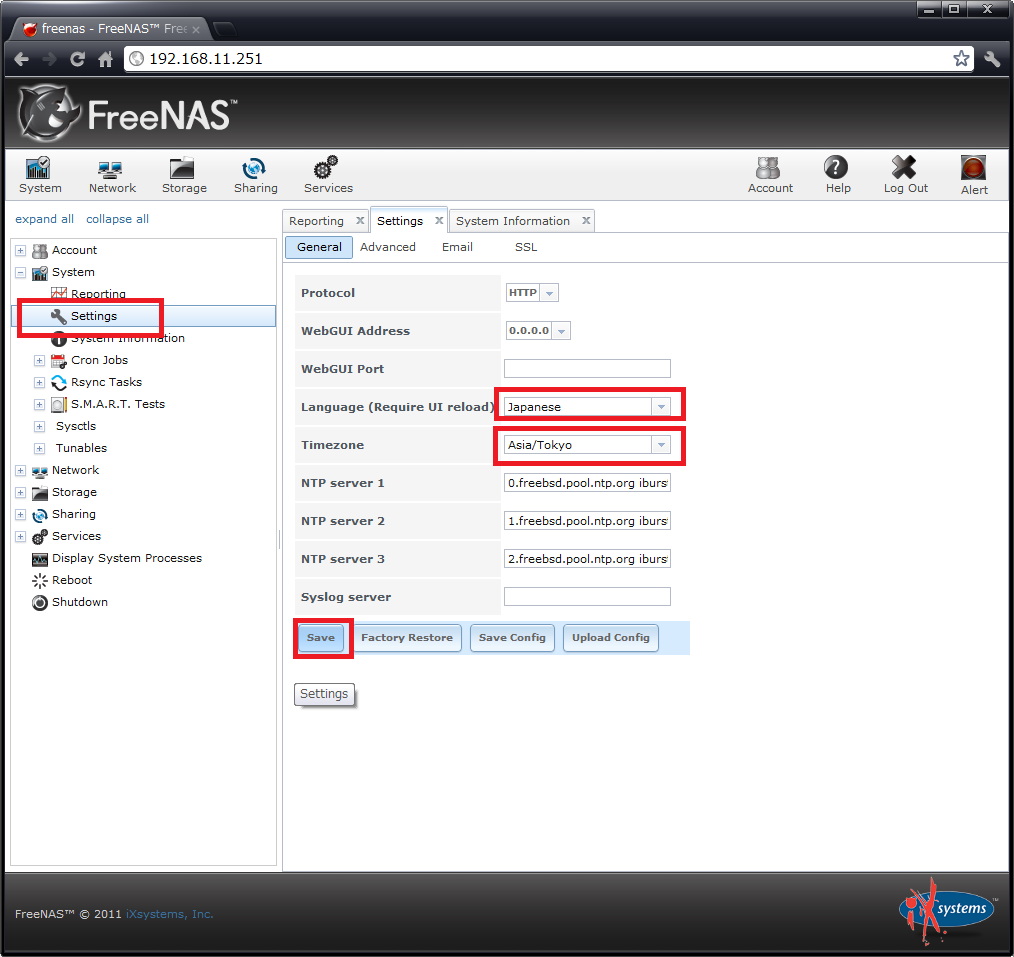Select the Advanced sub-tab
Screen dimensions: 1014x957
click(387, 247)
